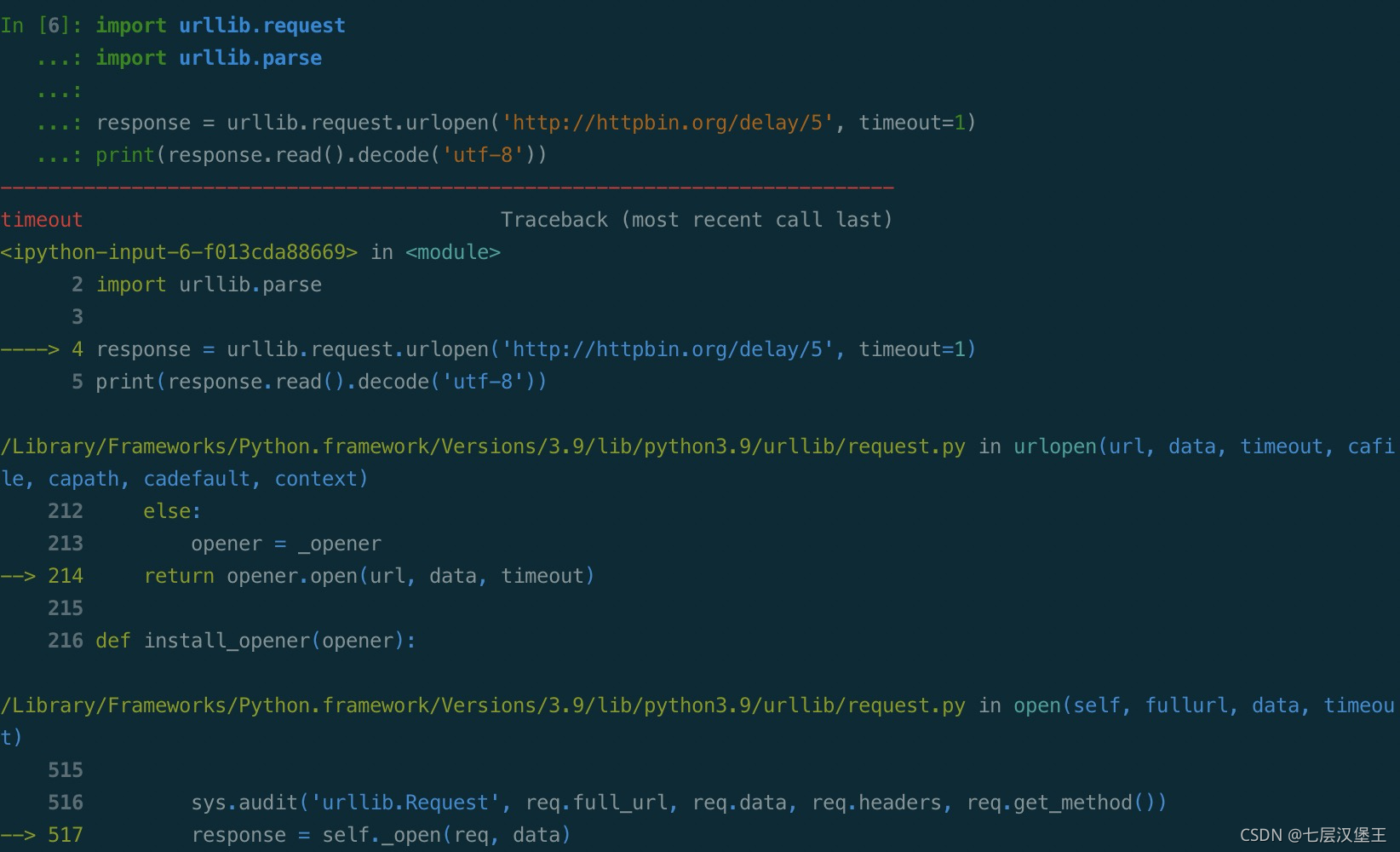Screen dimensions: 1400x852
Task: Click the red 'timeout' exception name
Action: click(x=42, y=220)
